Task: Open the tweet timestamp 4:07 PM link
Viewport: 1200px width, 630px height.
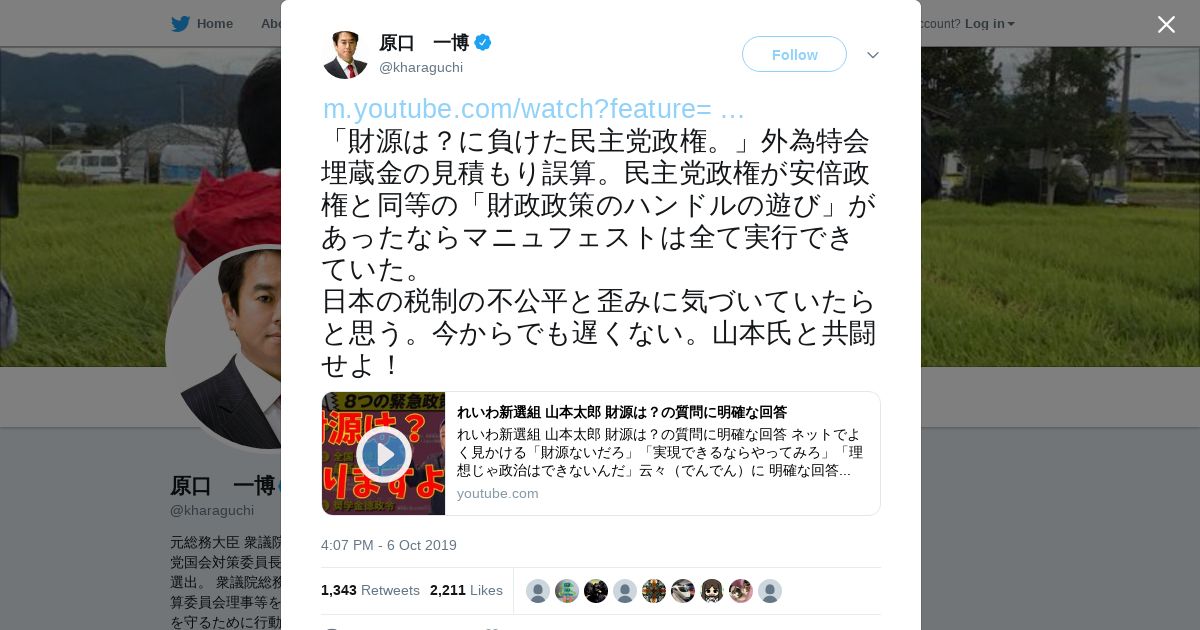Action: [x=389, y=545]
